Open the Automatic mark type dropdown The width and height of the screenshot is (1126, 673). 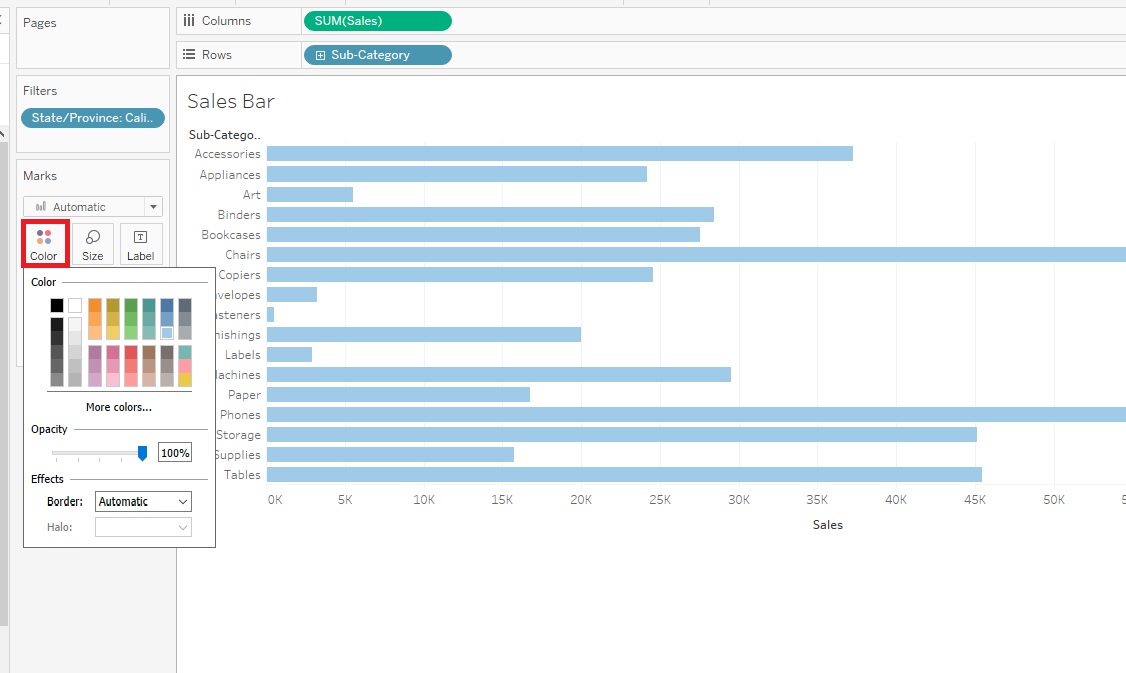pos(93,207)
